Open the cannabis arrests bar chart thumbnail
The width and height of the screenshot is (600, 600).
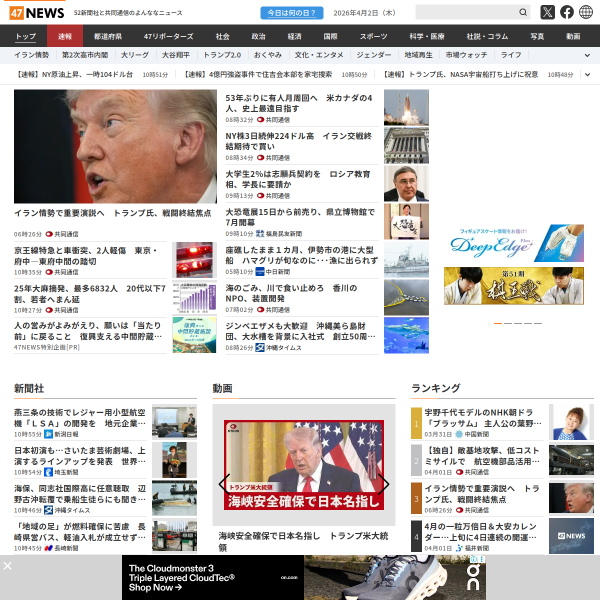(194, 298)
